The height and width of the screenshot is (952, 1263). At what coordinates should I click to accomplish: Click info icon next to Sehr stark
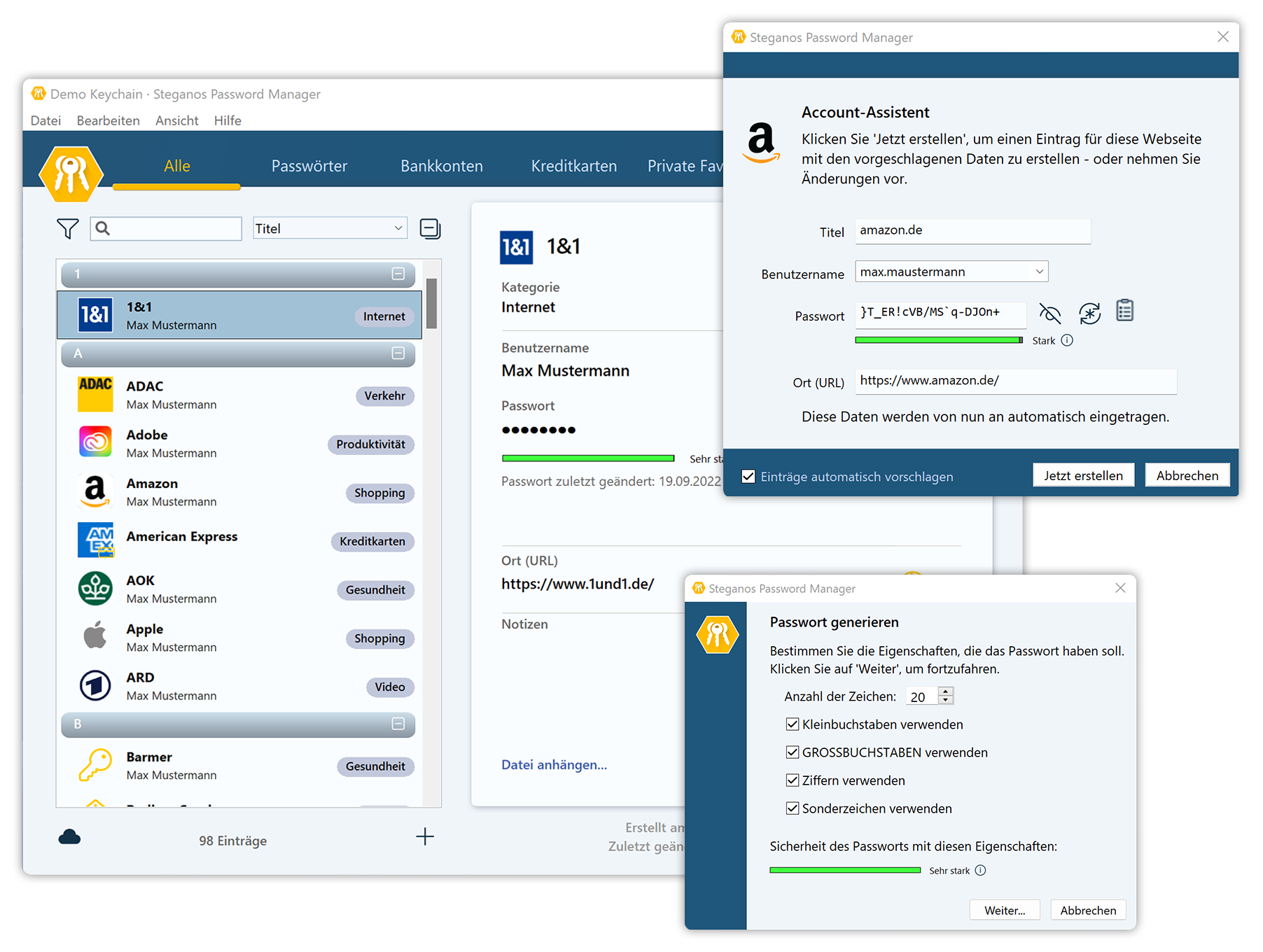coord(981,870)
